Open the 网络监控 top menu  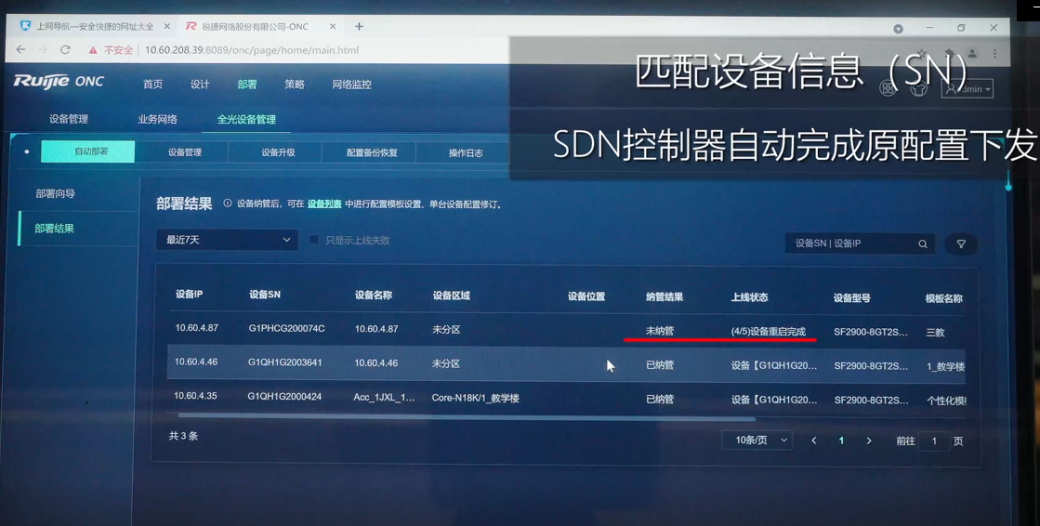[351, 85]
